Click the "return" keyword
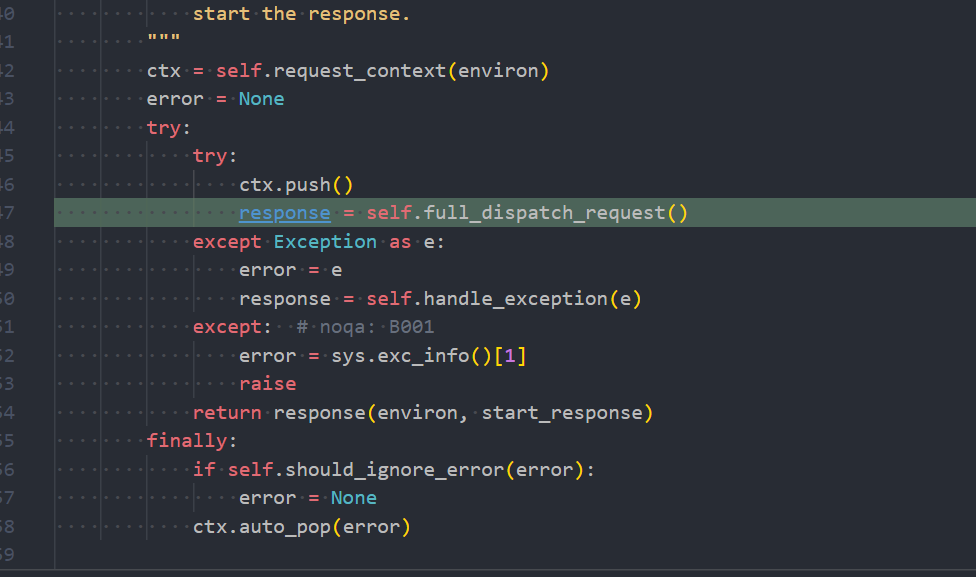This screenshot has width=976, height=577. click(227, 413)
